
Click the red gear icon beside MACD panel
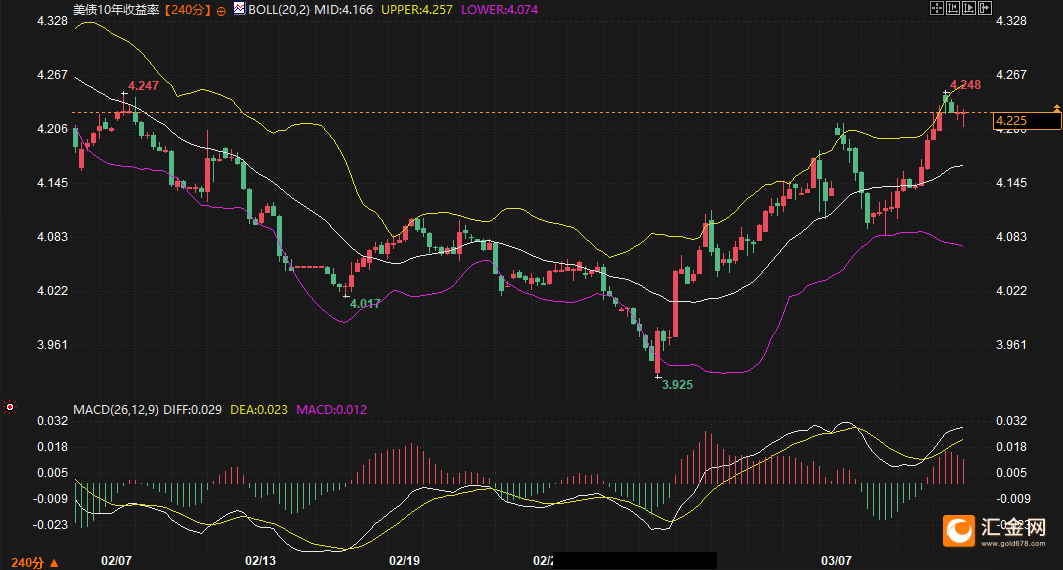tap(9, 407)
